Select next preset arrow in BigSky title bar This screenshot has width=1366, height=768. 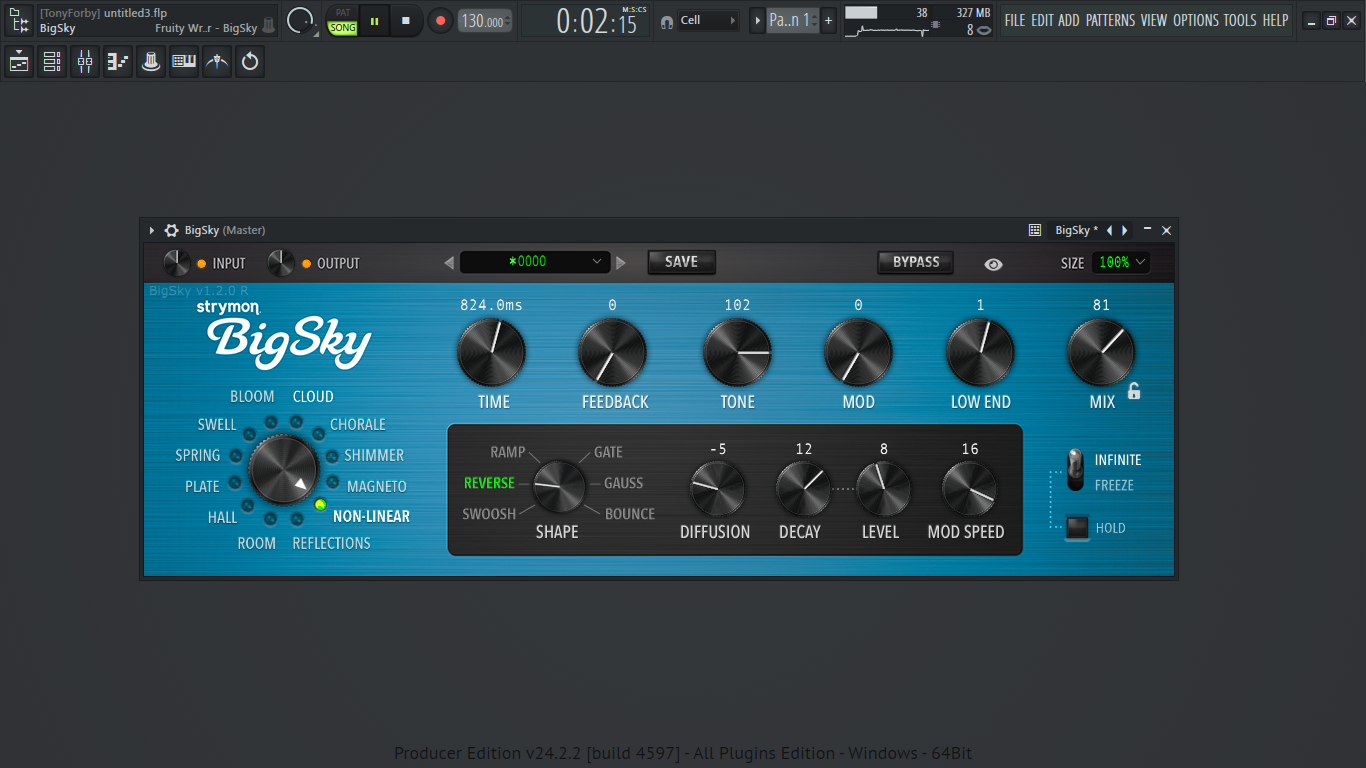1125,230
